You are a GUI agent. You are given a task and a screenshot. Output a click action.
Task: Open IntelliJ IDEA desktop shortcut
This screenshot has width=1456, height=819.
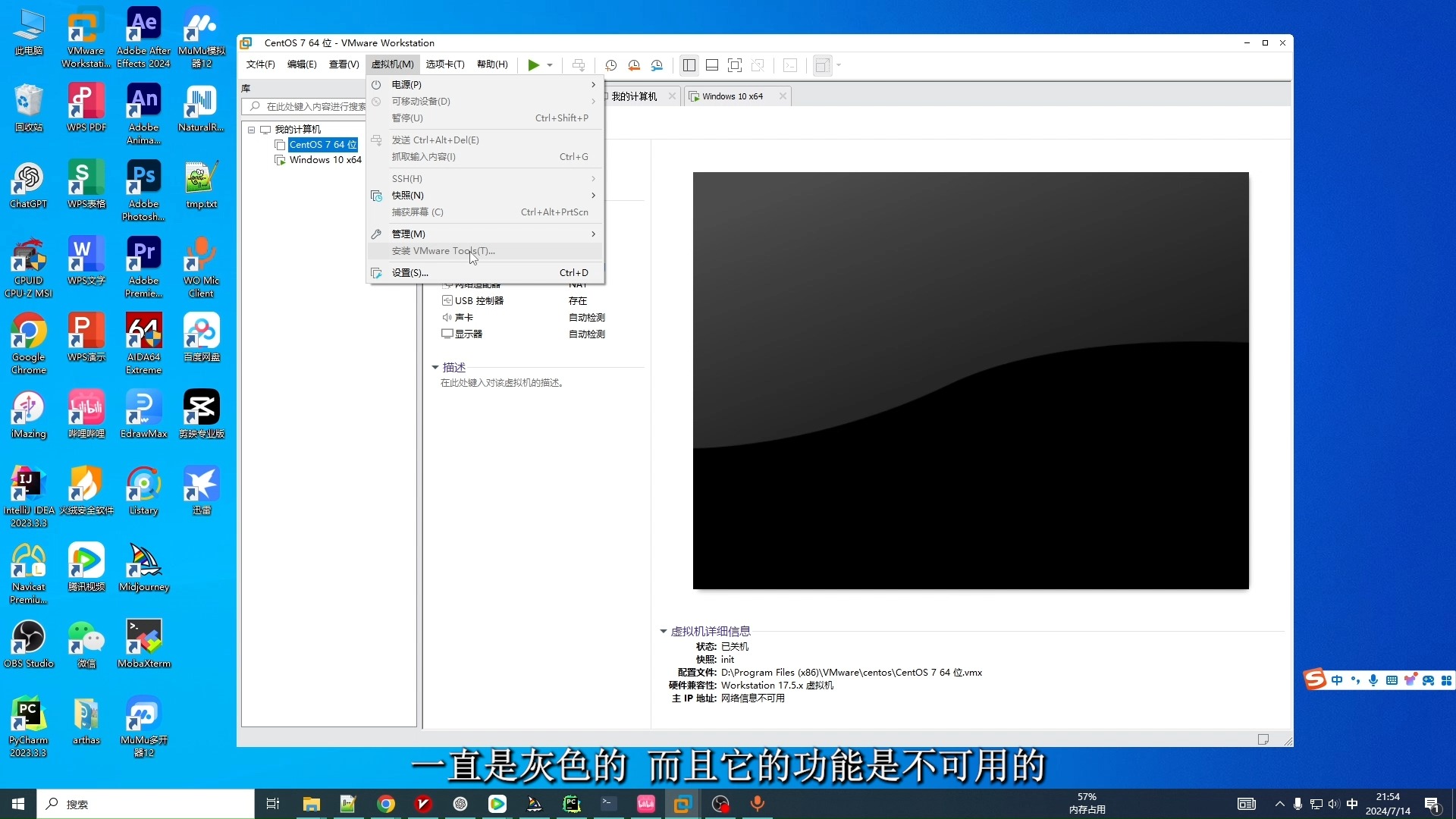29,497
